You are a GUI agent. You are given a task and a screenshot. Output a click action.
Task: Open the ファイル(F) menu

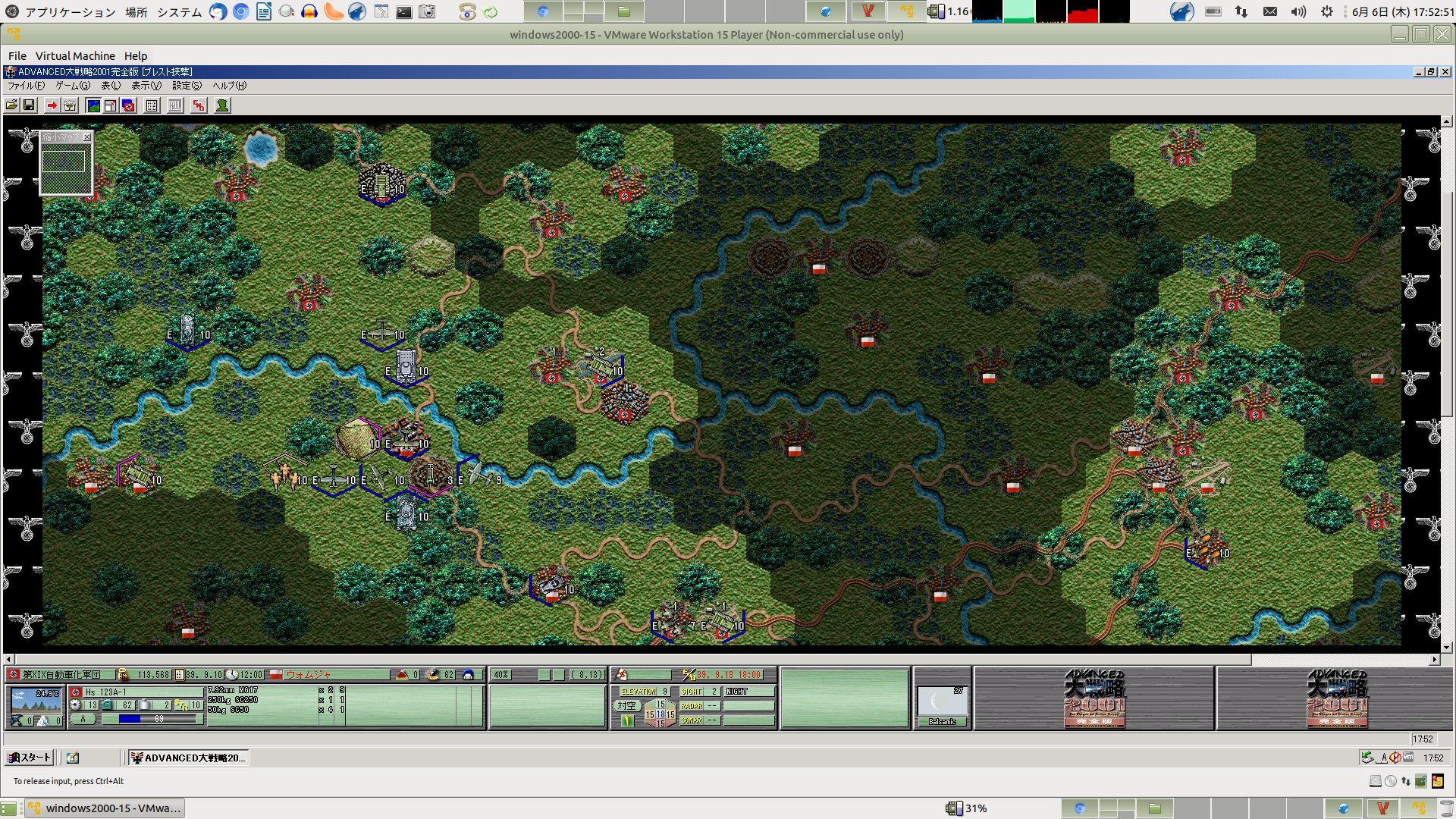(x=27, y=86)
